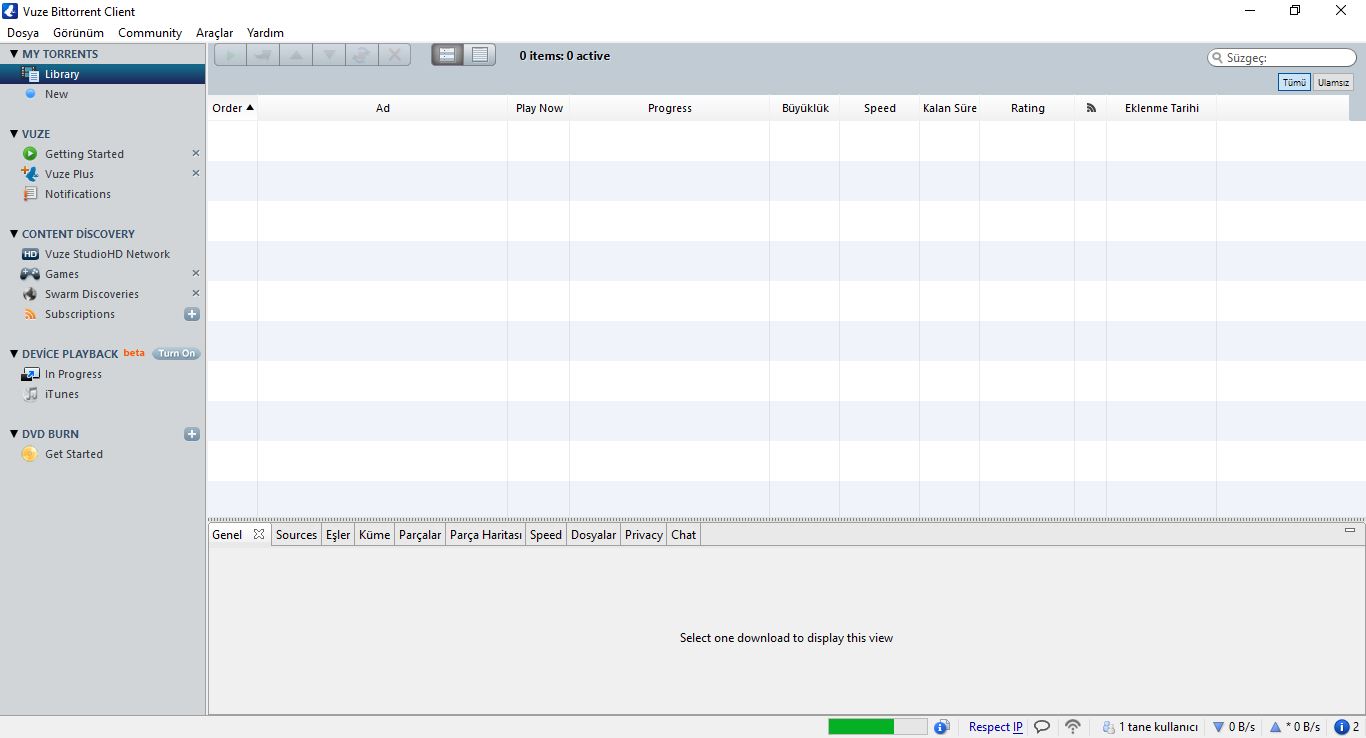Switch to the Privacy tab
Viewport: 1366px width, 738px height.
[x=644, y=535]
